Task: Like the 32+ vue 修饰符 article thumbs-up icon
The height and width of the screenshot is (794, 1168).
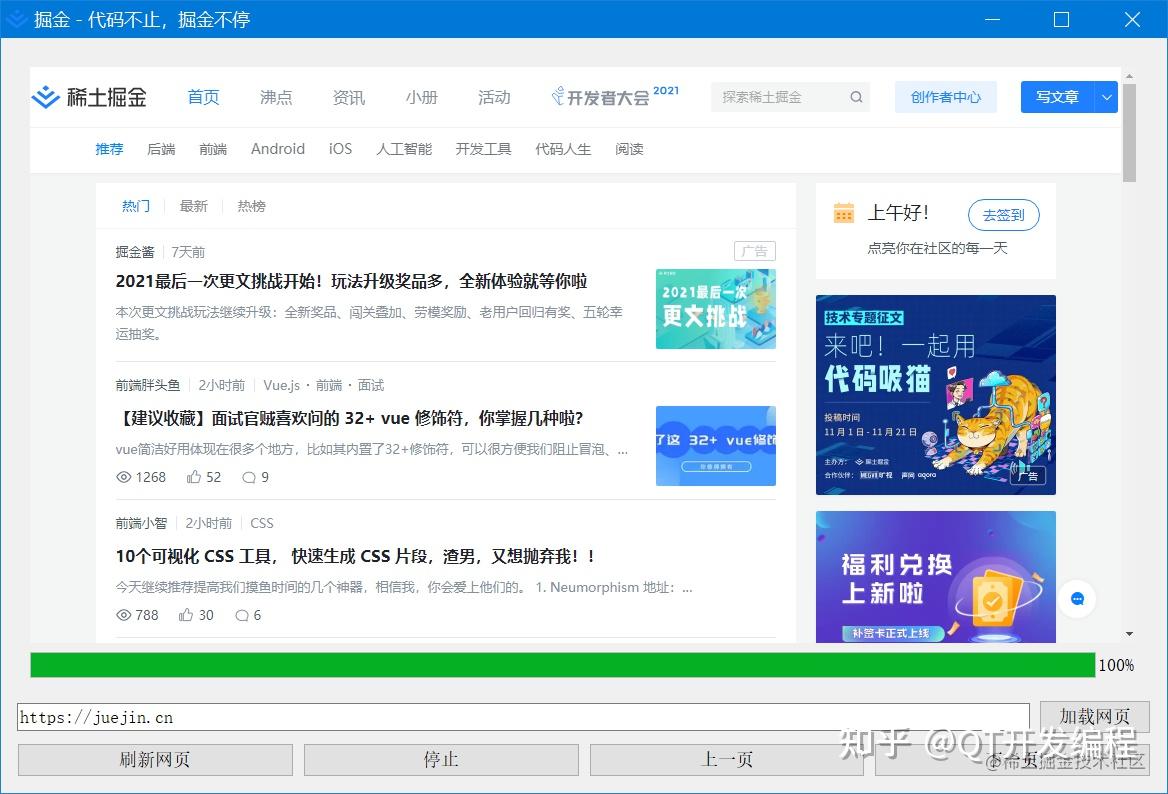Action: [193, 477]
